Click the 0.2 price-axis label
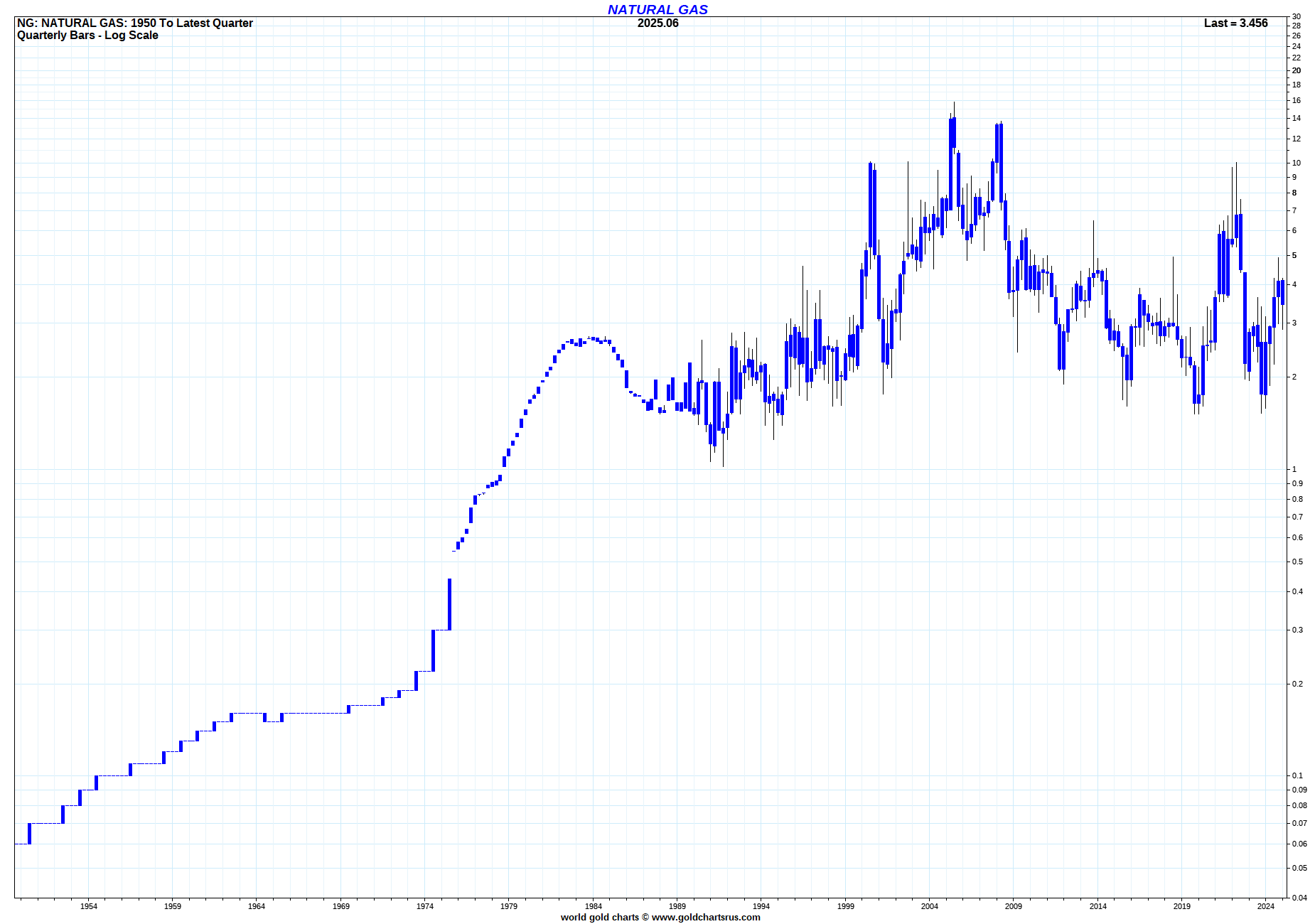 point(1298,684)
